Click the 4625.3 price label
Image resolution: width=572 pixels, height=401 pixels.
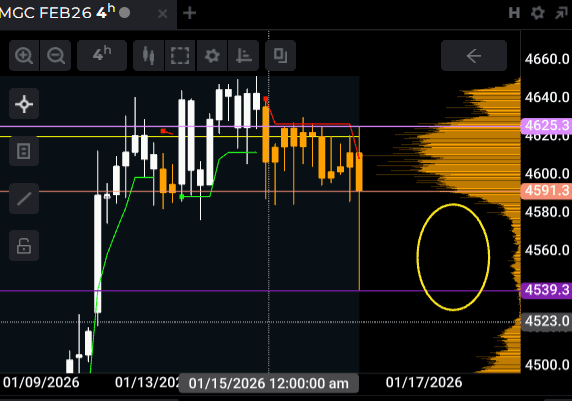[x=546, y=126]
